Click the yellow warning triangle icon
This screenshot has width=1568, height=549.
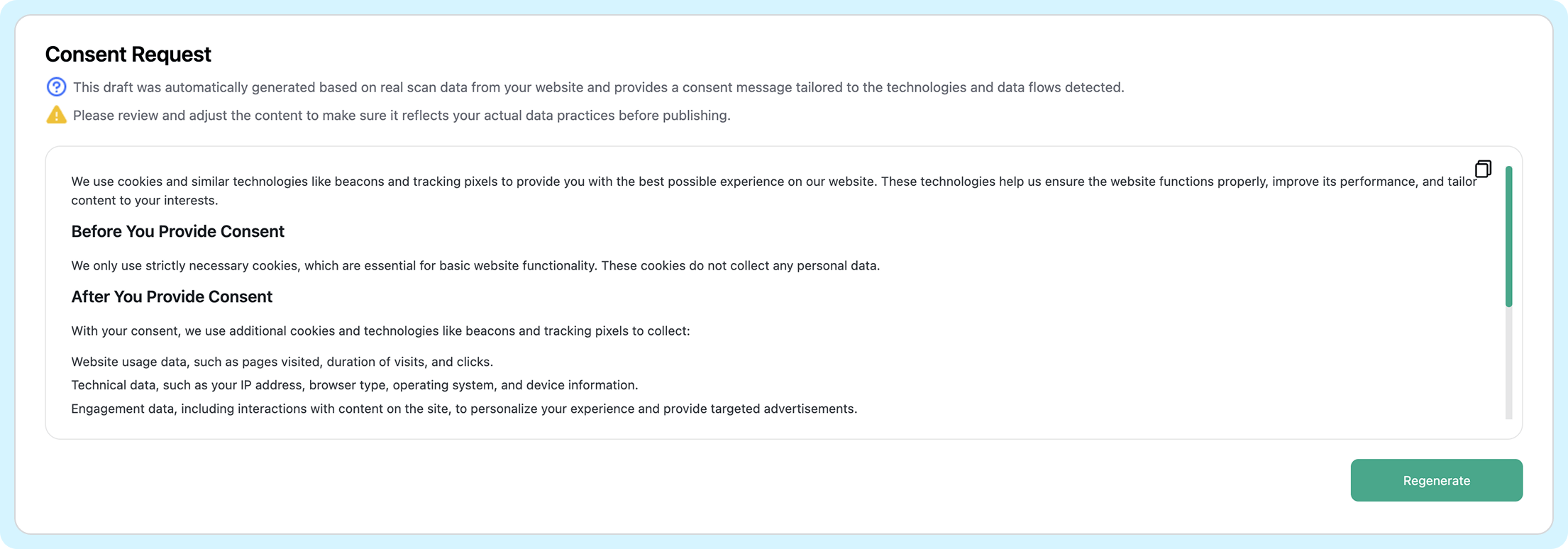point(56,115)
